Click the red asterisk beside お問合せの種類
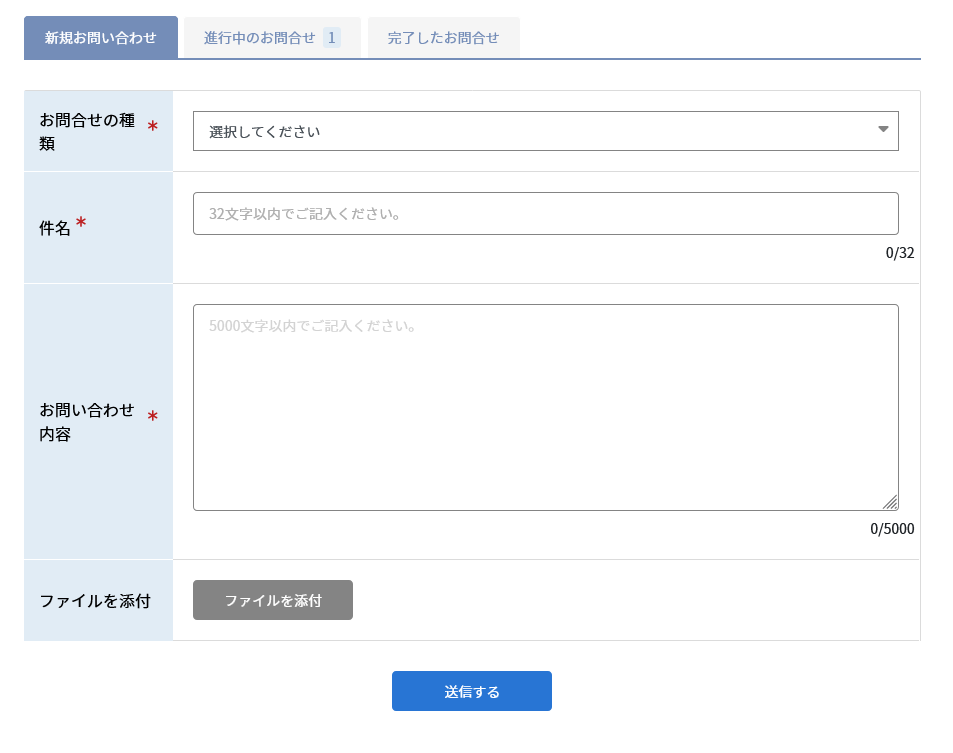The width and height of the screenshot is (953, 753). coord(153,127)
